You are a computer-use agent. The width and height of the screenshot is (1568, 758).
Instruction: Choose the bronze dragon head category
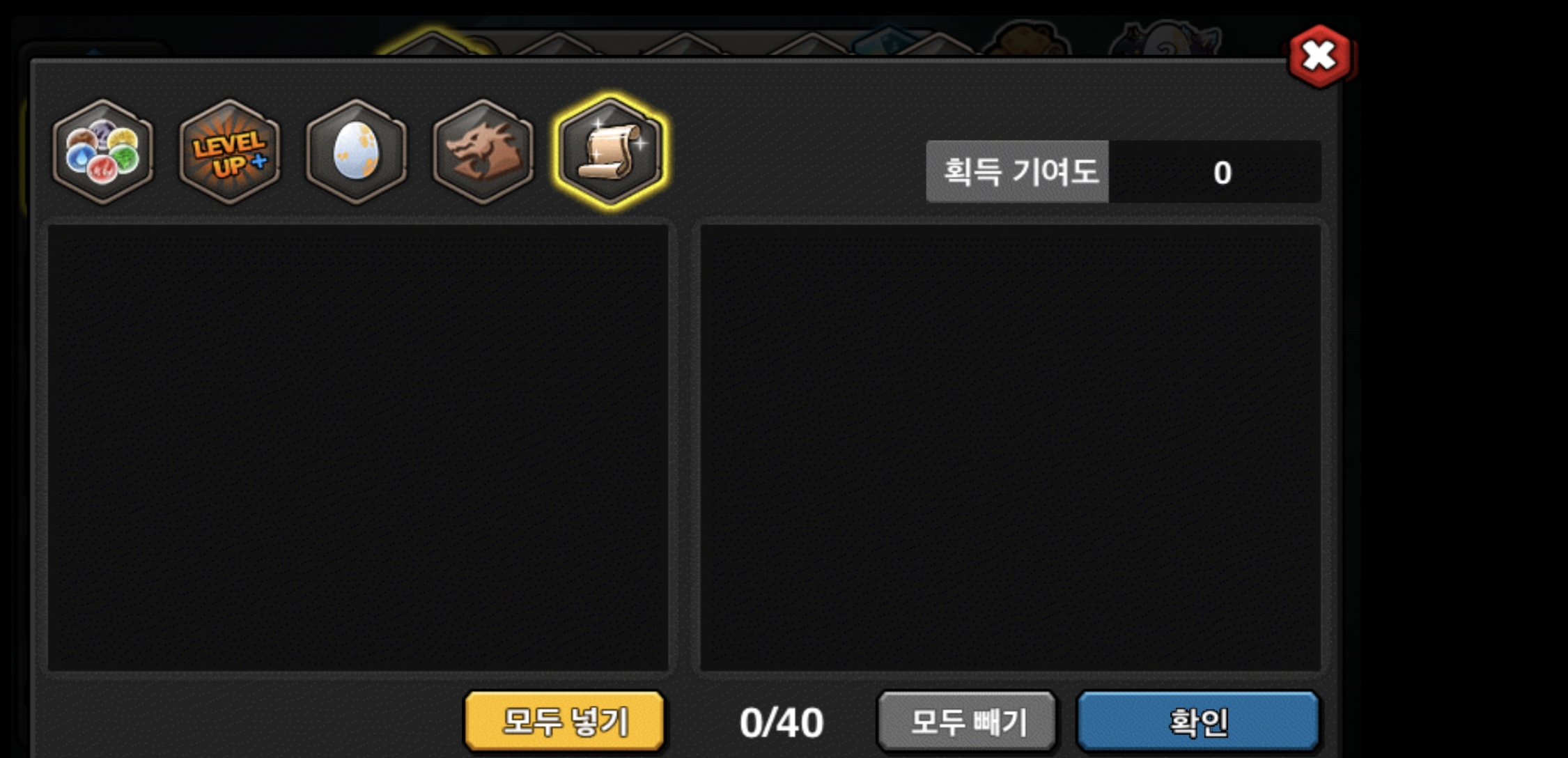(483, 151)
